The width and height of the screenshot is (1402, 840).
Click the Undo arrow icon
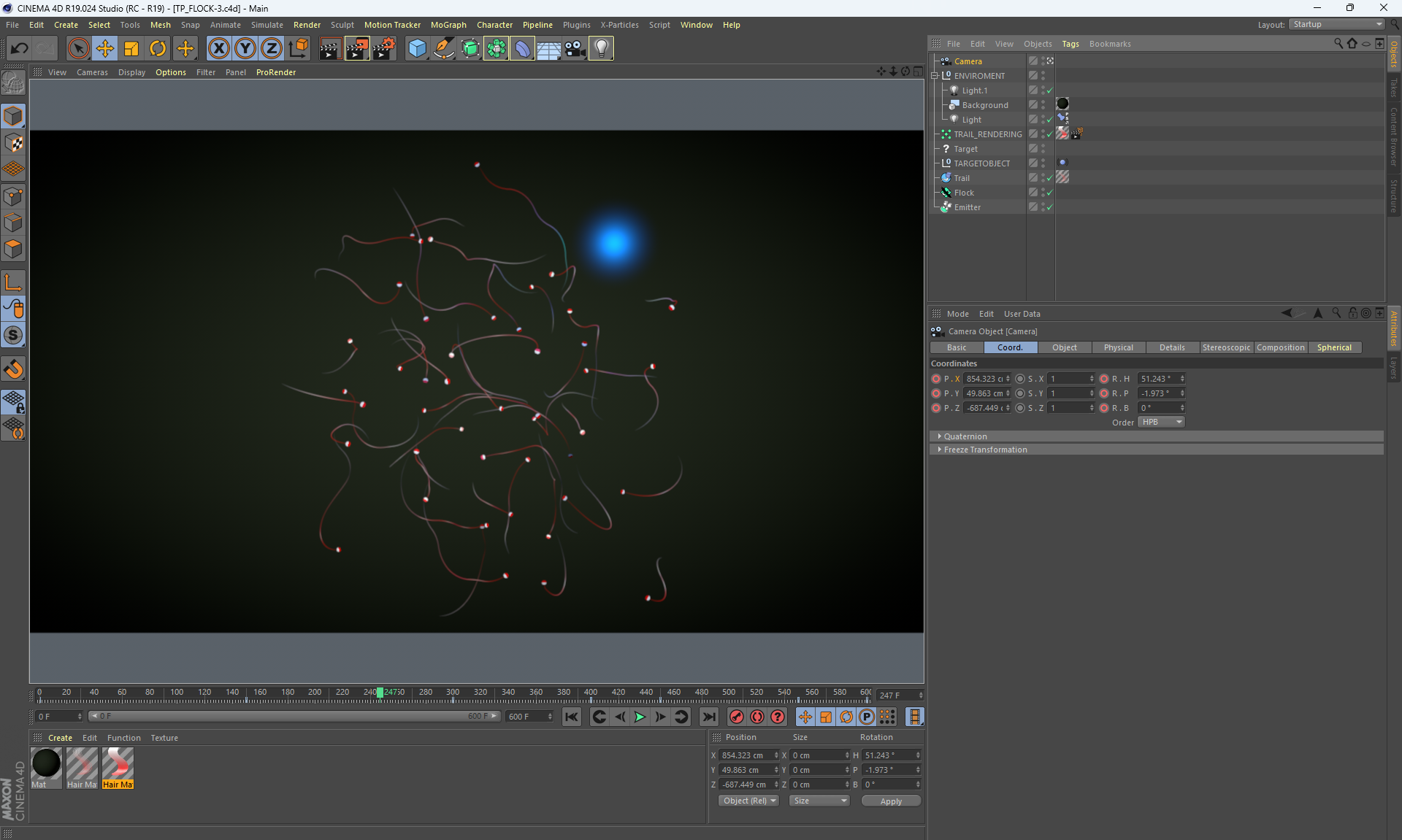[20, 49]
